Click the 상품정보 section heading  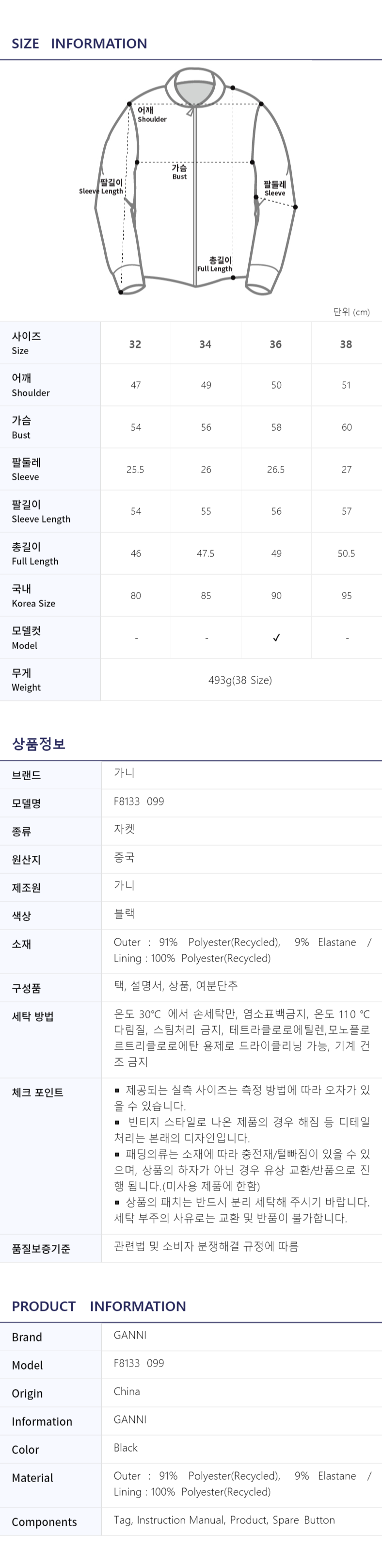click(38, 743)
